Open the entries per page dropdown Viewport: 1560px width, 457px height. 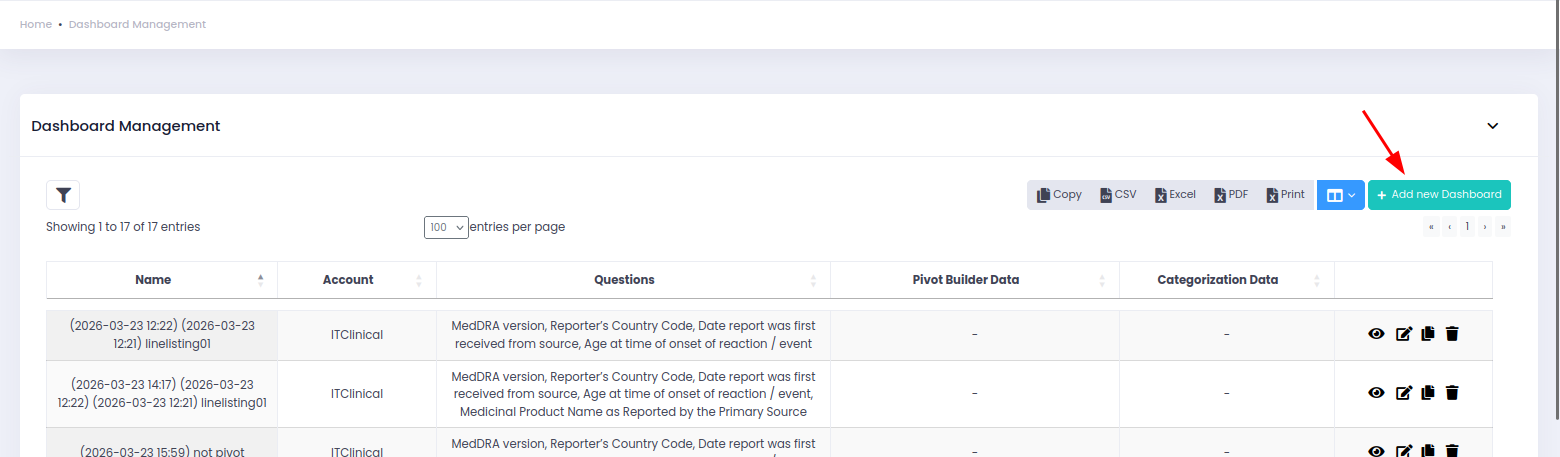446,227
